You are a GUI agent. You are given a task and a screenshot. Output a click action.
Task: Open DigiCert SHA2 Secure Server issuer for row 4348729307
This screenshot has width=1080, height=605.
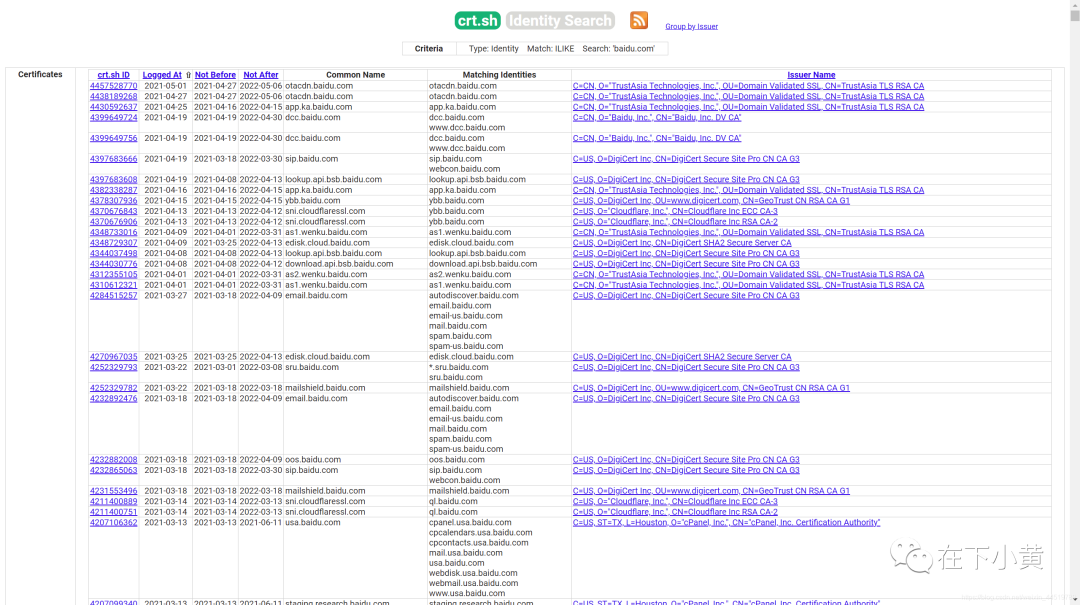pos(682,243)
